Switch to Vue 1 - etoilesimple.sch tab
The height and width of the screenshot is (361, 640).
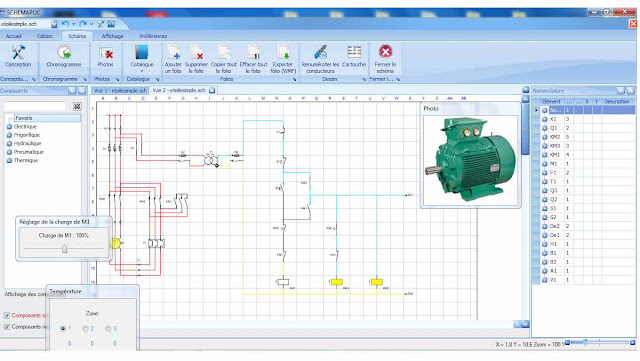point(120,90)
